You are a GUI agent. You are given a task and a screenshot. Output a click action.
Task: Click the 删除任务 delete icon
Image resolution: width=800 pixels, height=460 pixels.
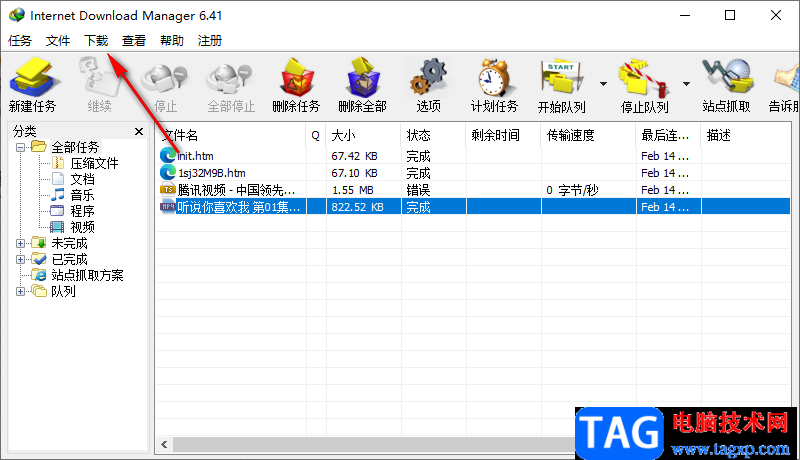pyautogui.click(x=296, y=85)
